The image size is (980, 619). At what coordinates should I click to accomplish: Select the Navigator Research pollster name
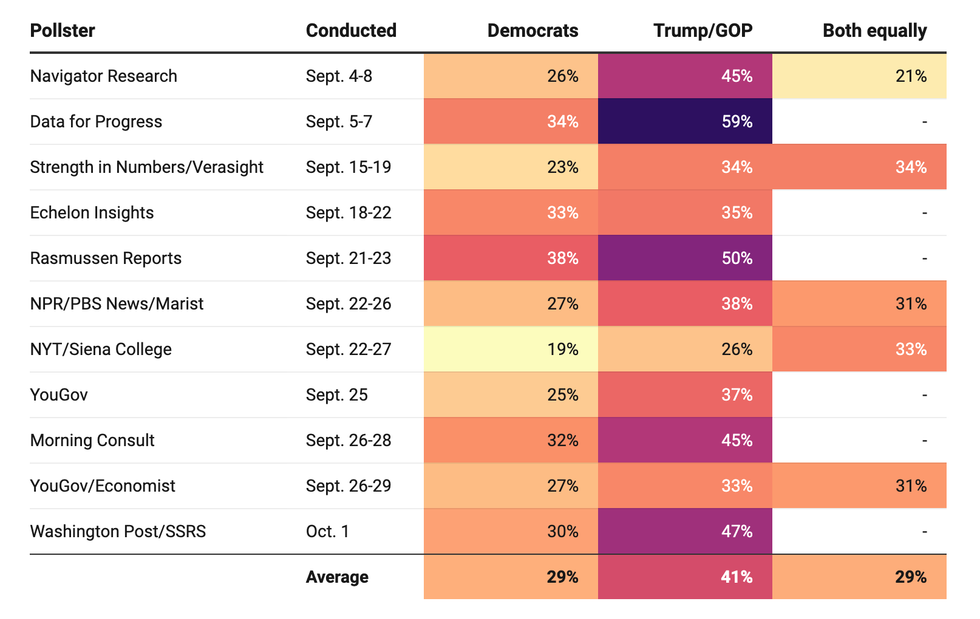pos(103,76)
